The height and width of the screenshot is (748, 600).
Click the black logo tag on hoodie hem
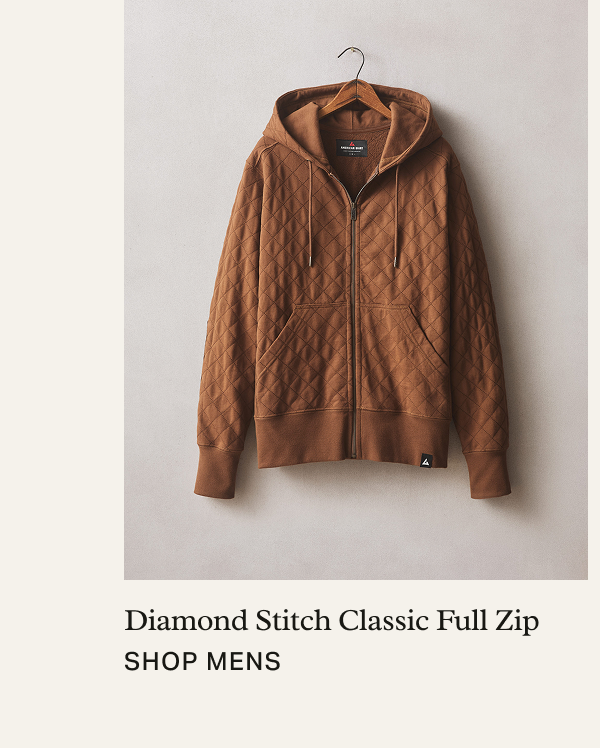pos(426,461)
